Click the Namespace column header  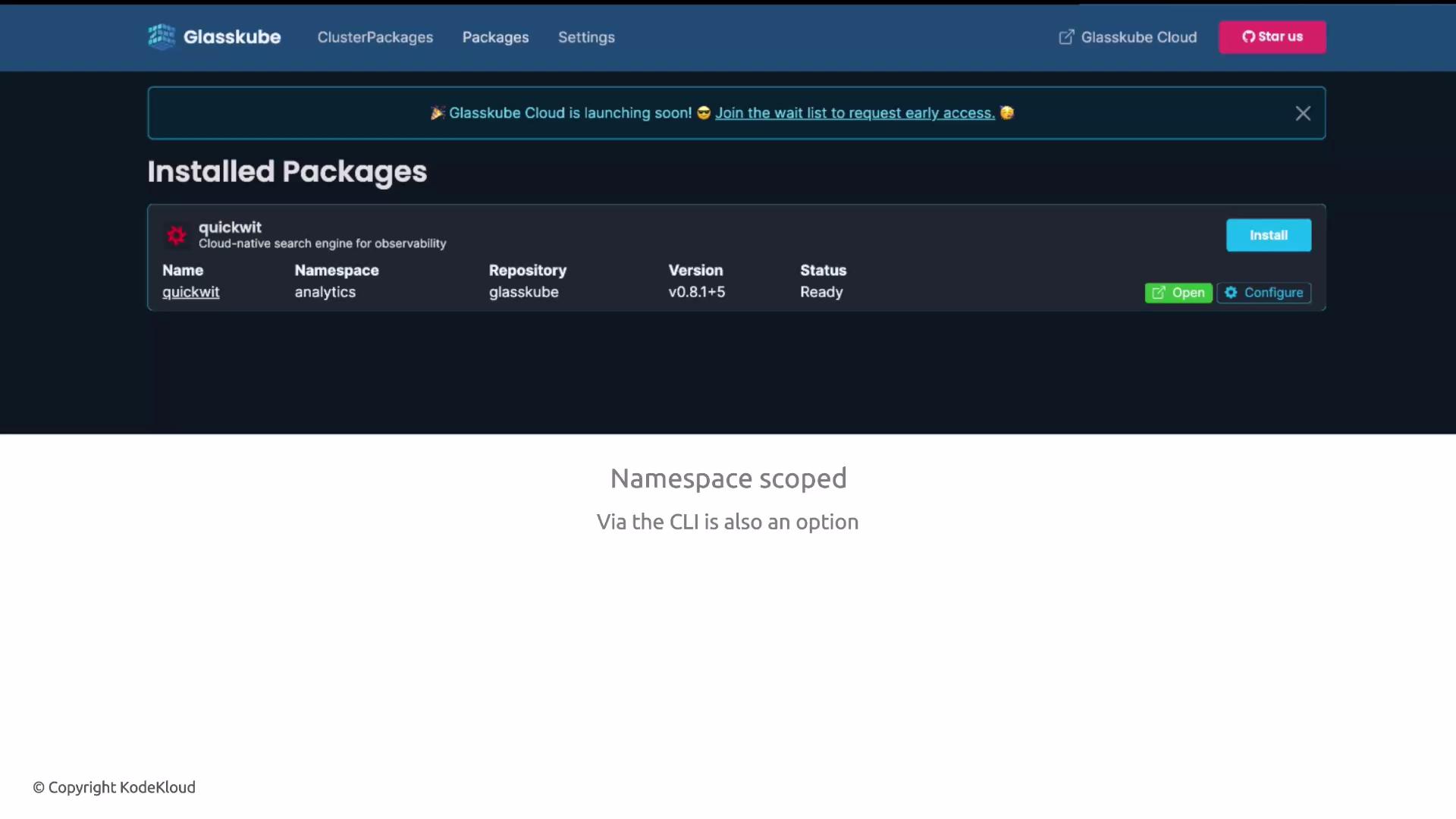(337, 270)
